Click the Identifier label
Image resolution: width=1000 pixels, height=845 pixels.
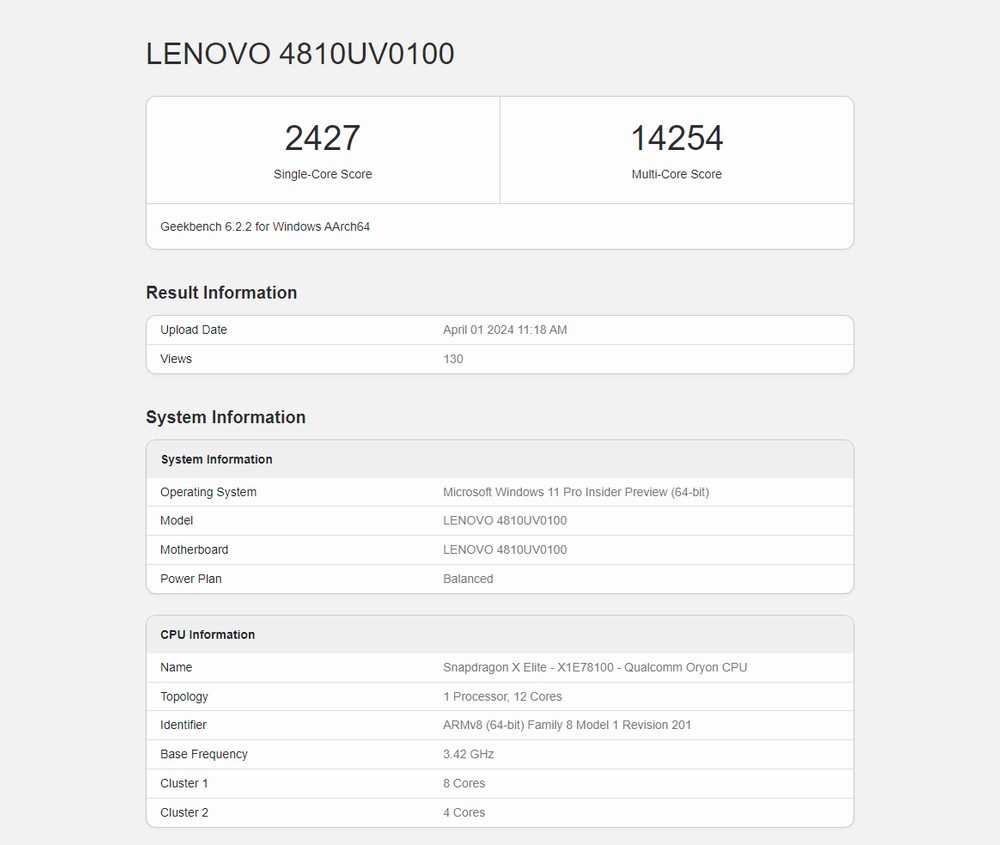click(183, 725)
